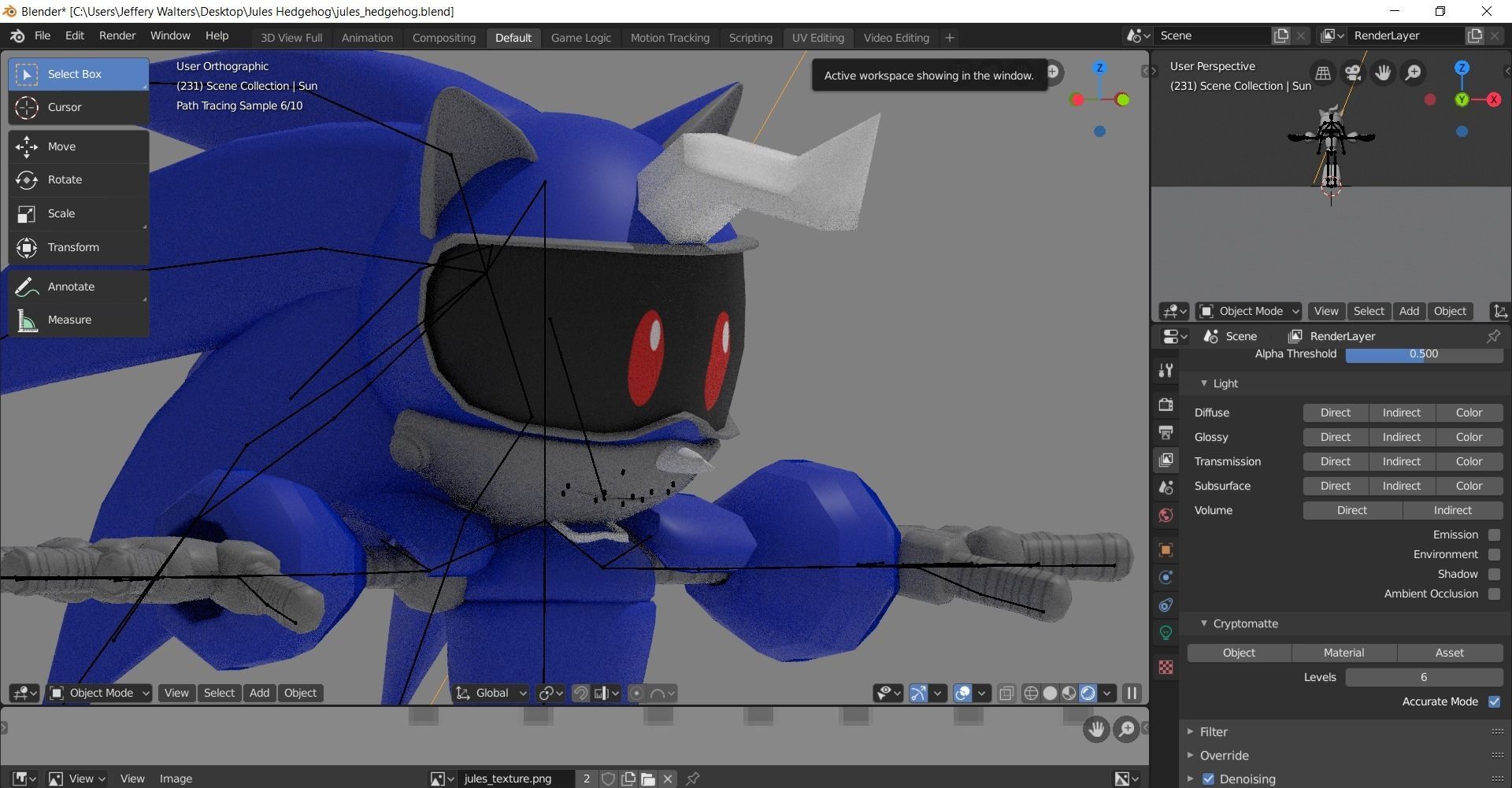Screen dimensions: 1512x788
Task: Open the Texture properties tab
Action: 1166,667
